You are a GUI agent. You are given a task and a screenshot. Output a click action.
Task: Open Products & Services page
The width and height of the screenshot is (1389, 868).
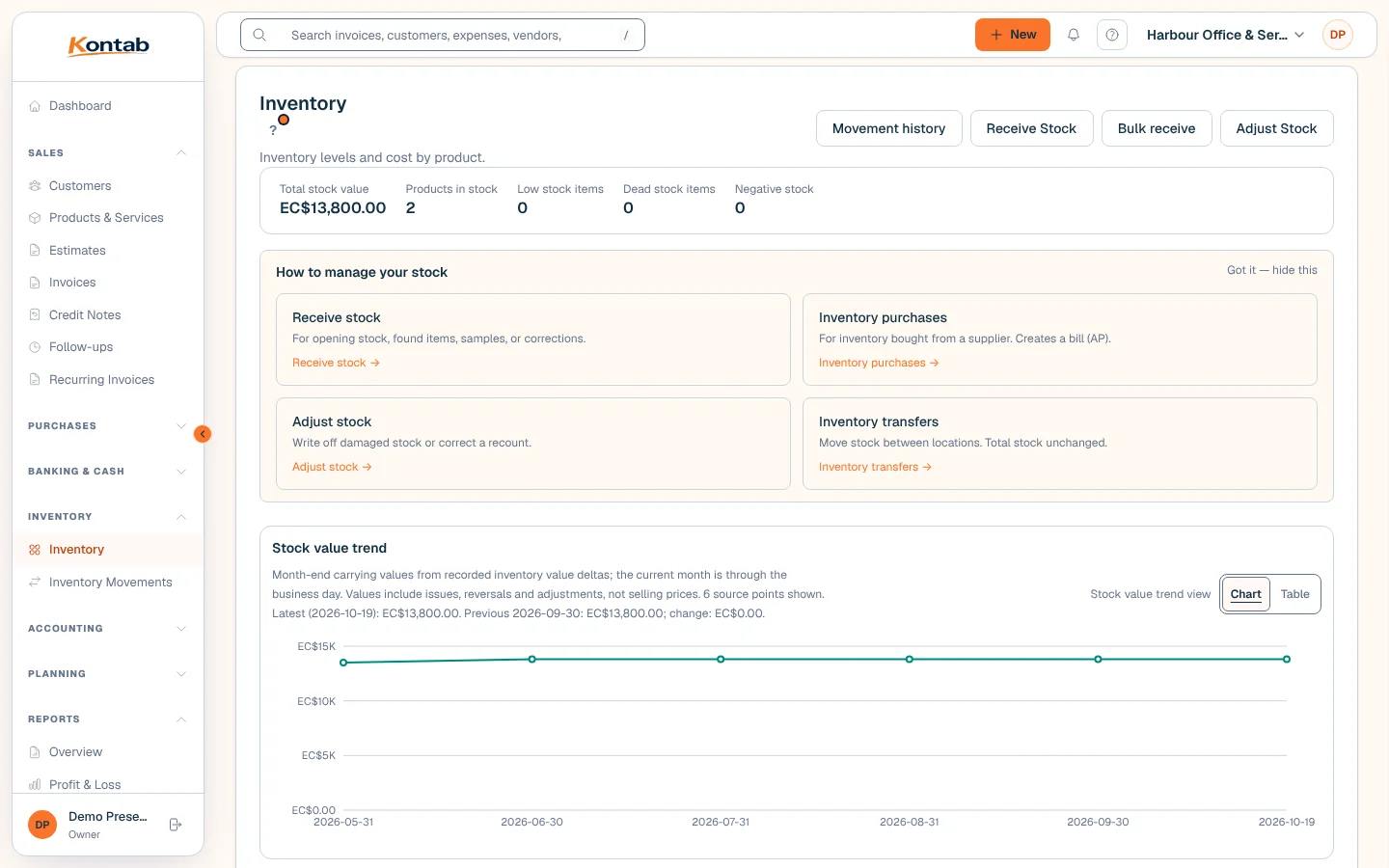(106, 218)
